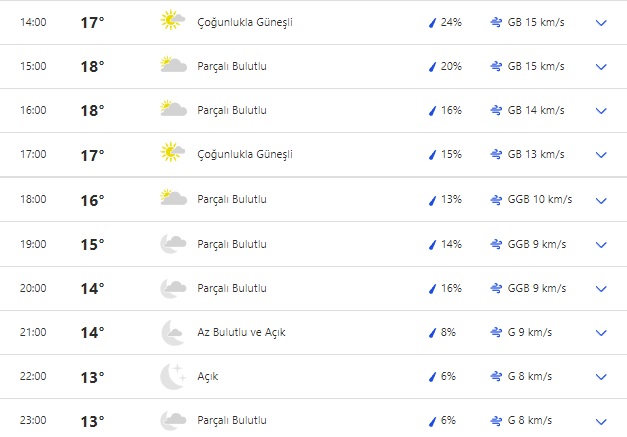Expand the 14:00 forecast details chevron
The width and height of the screenshot is (627, 437).
601,22
